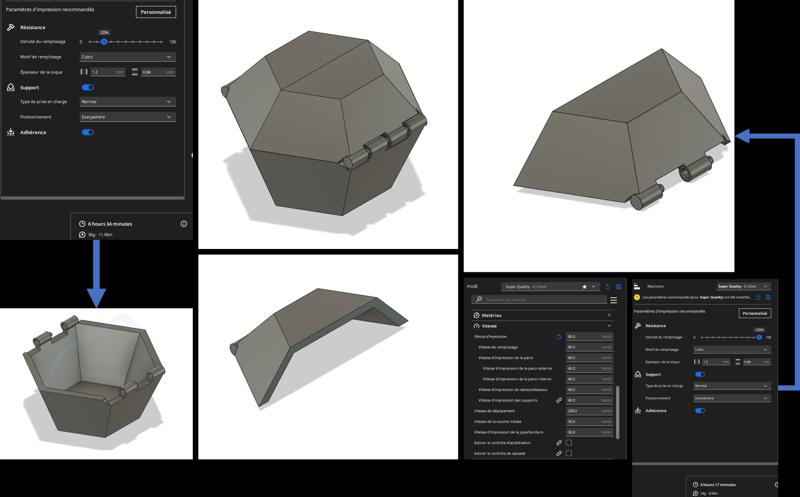Click the infill density slider handle at 100%
Image resolution: width=800 pixels, height=497 pixels.
pyautogui.click(x=759, y=337)
